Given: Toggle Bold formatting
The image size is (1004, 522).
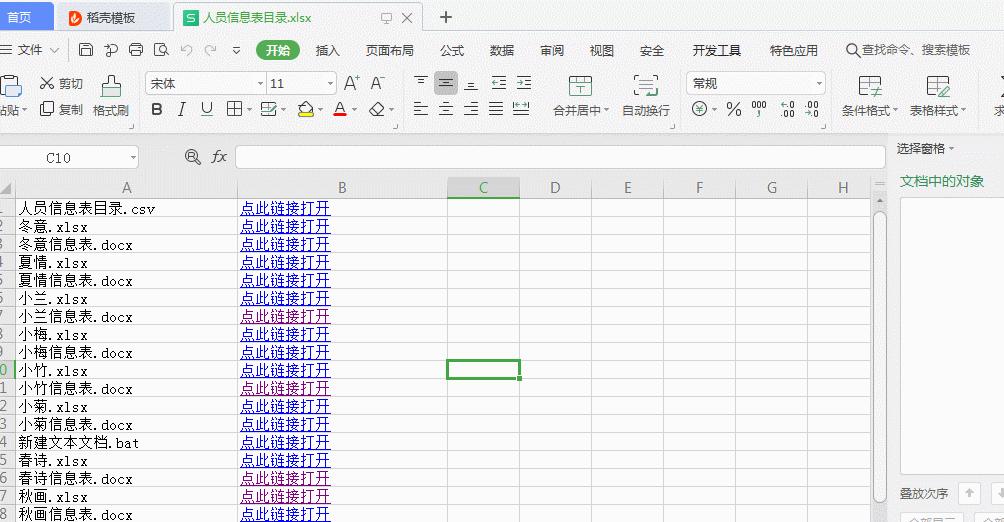Looking at the screenshot, I should tap(157, 110).
